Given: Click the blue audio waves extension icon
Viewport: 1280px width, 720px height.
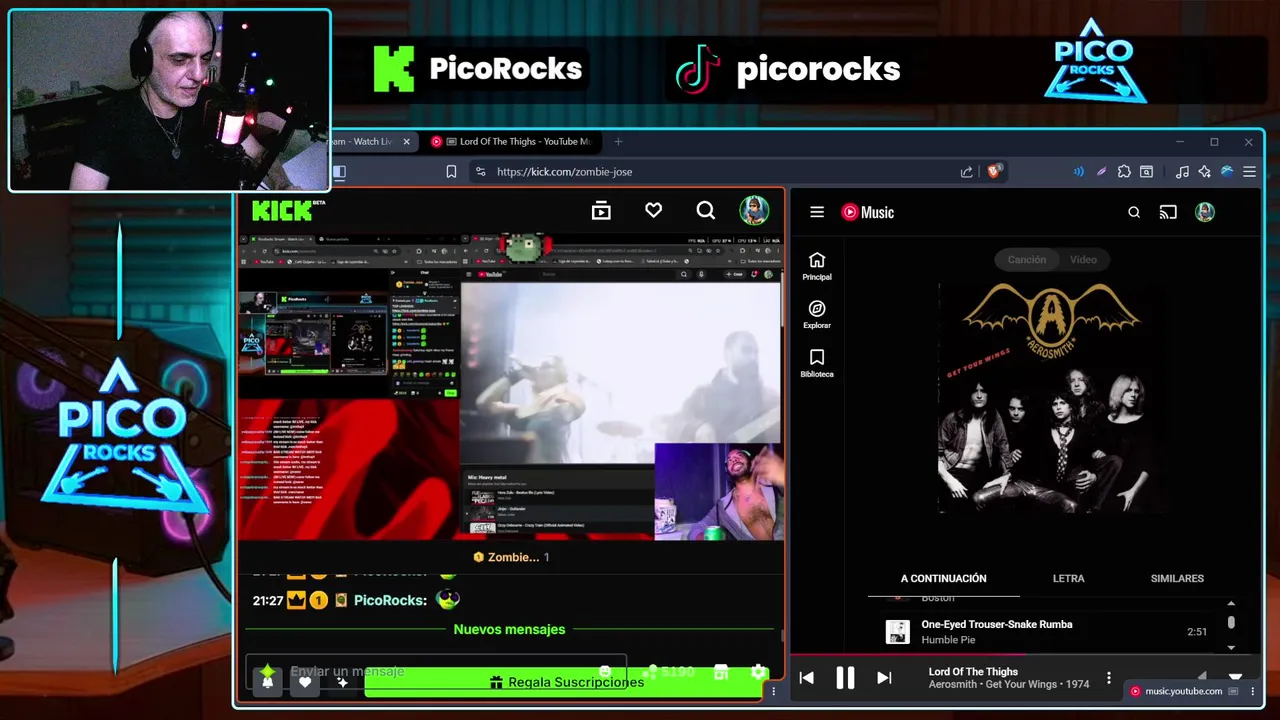Looking at the screenshot, I should pos(1078,172).
